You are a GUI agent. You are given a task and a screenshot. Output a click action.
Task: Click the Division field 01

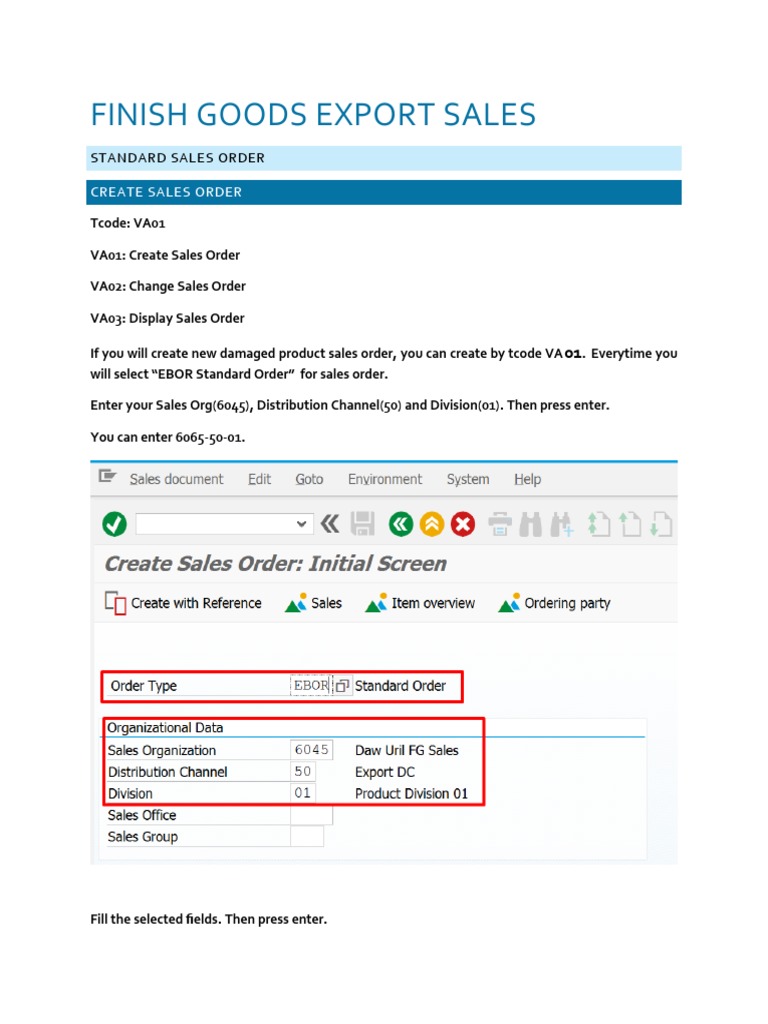coord(302,793)
